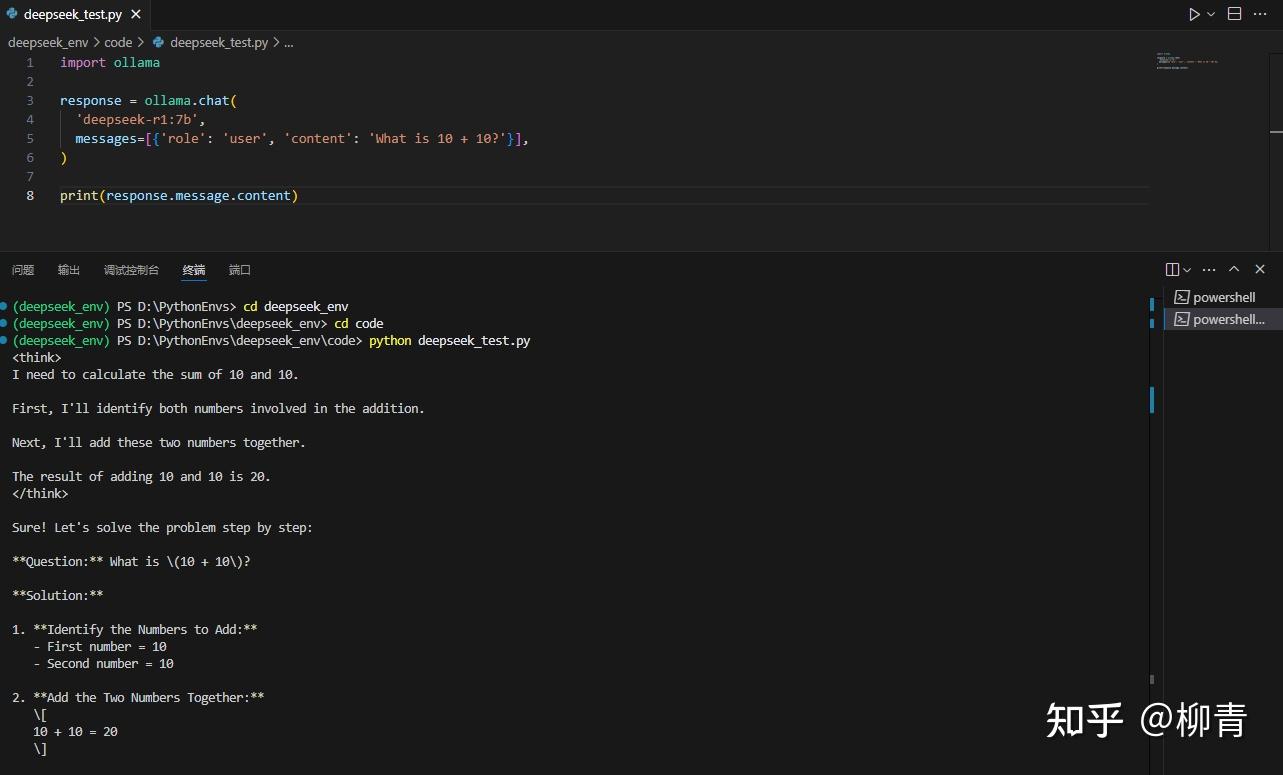Screen dimensions: 1283x775
Task: Toggle maximize panel with the chevron
Action: click(1233, 269)
